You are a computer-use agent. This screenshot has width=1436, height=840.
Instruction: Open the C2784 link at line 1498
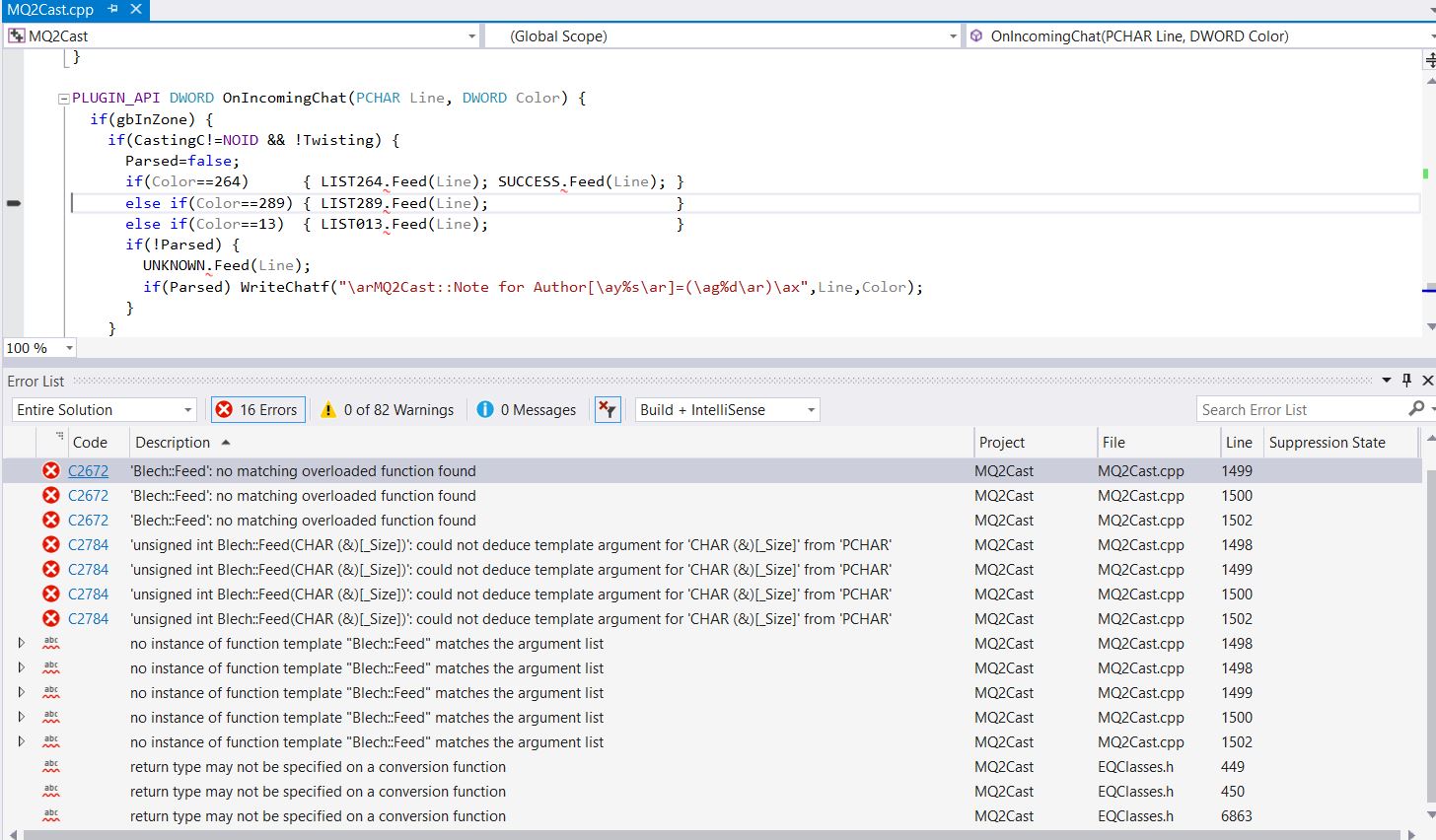pos(88,545)
